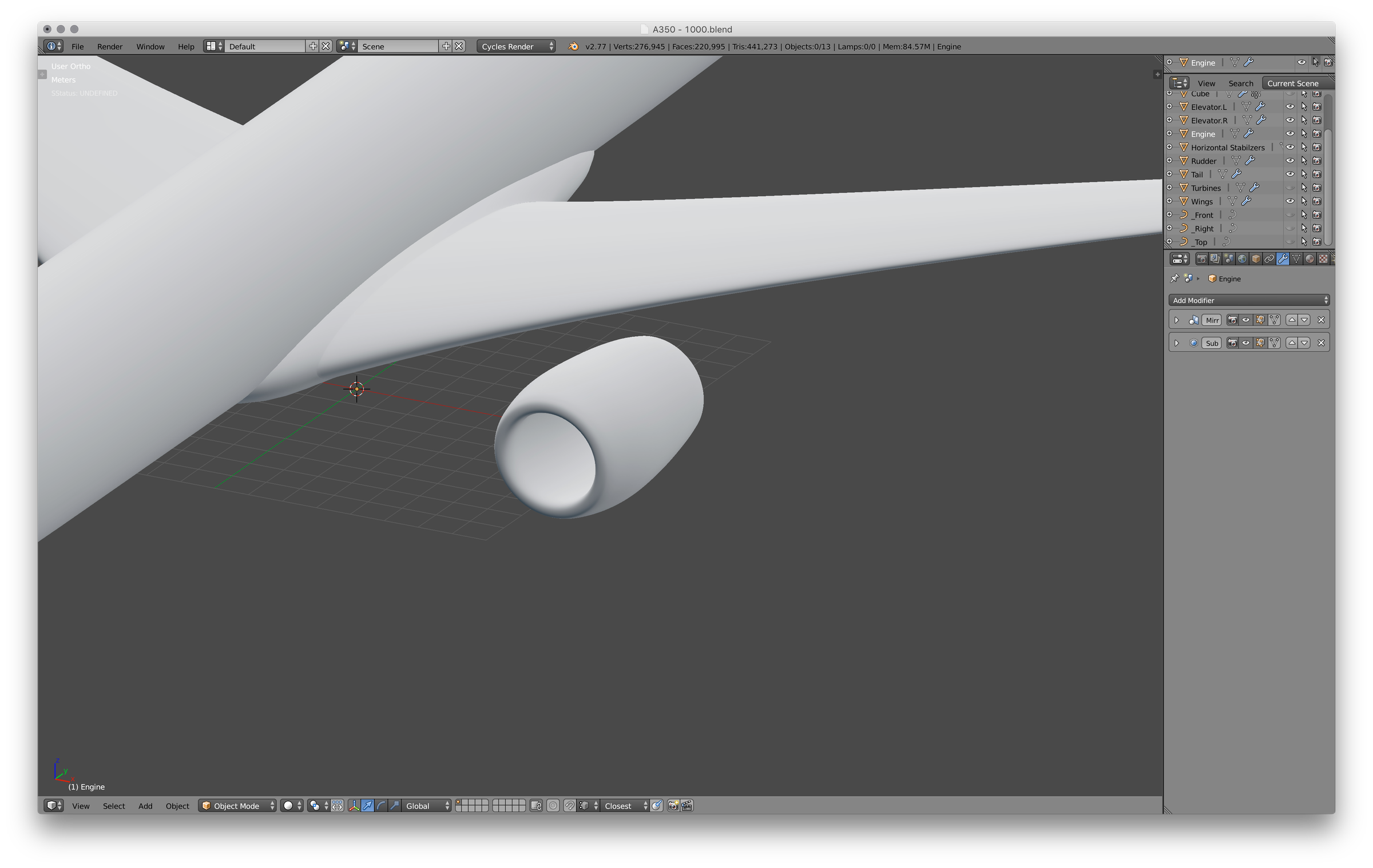The width and height of the screenshot is (1373, 868).
Task: Hide Elevator.L using its eye toggle
Action: point(1290,106)
